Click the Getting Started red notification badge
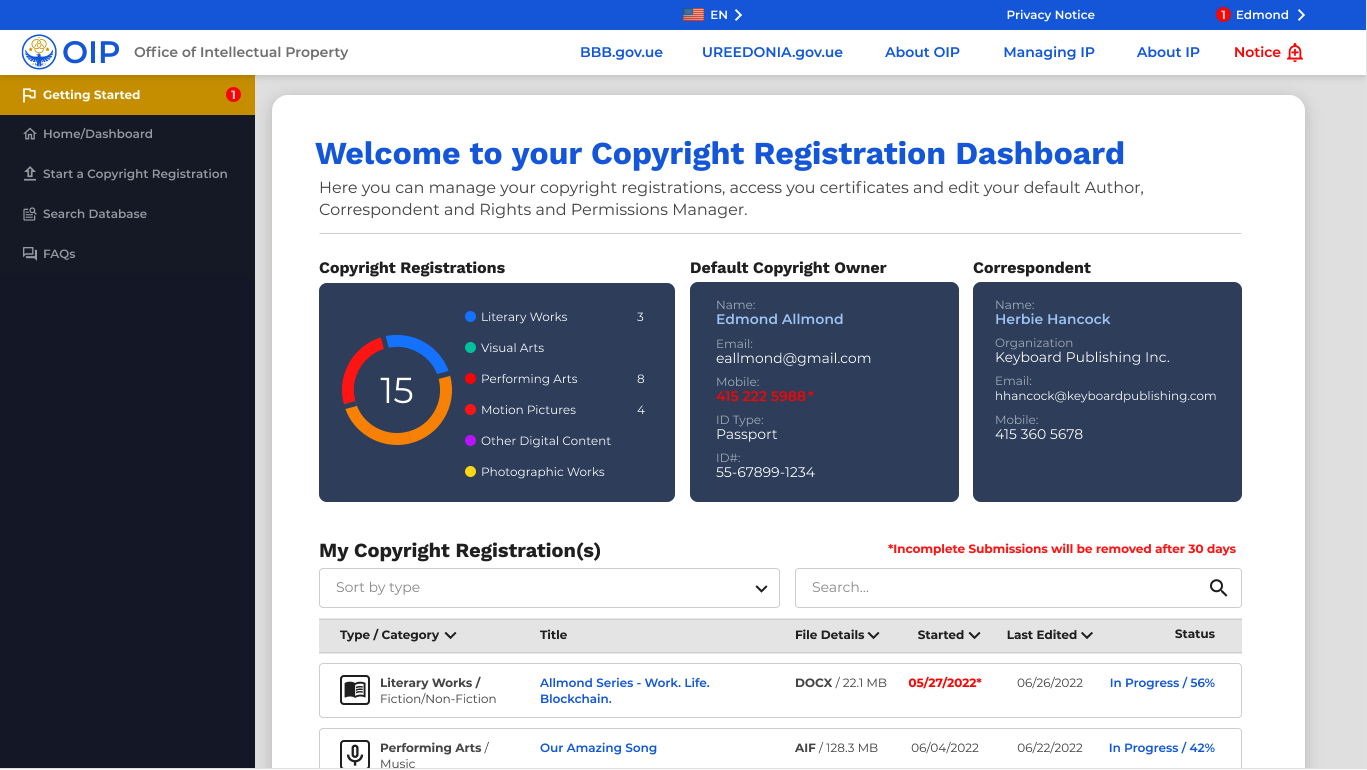 point(233,95)
